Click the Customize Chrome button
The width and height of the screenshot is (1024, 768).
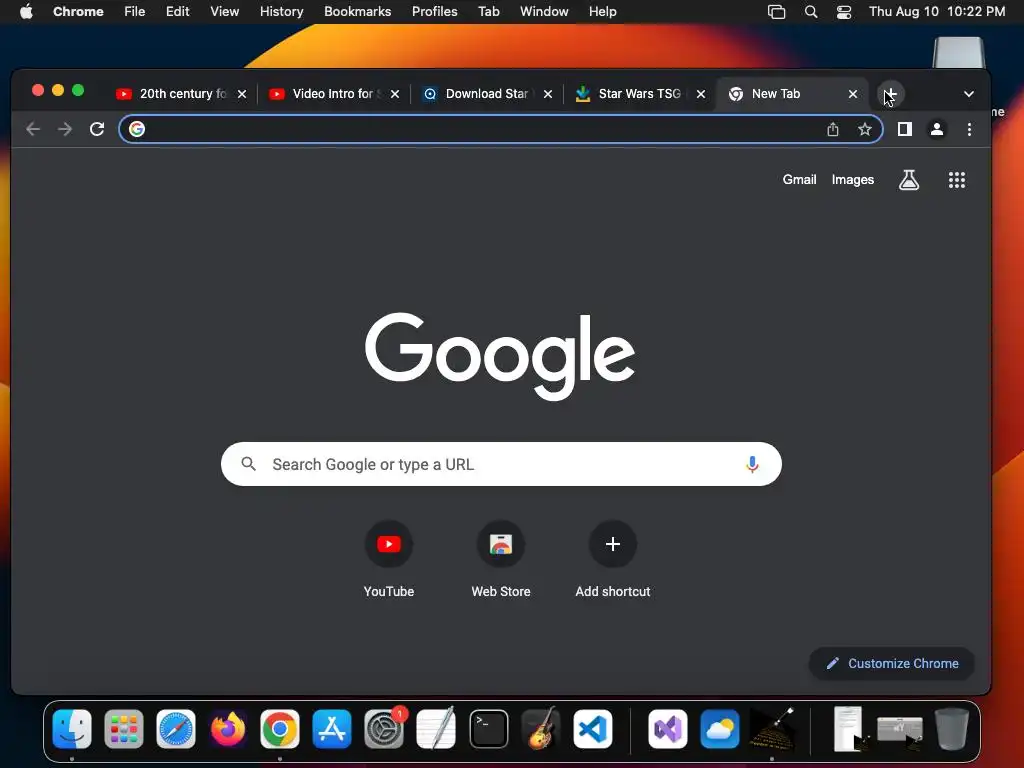tap(891, 664)
